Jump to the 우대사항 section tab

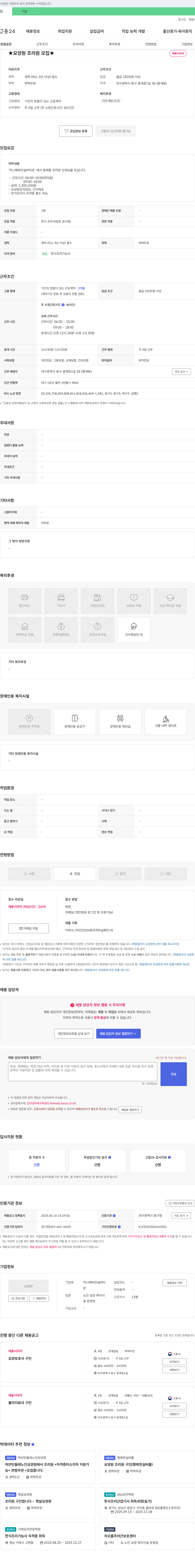pos(78,44)
